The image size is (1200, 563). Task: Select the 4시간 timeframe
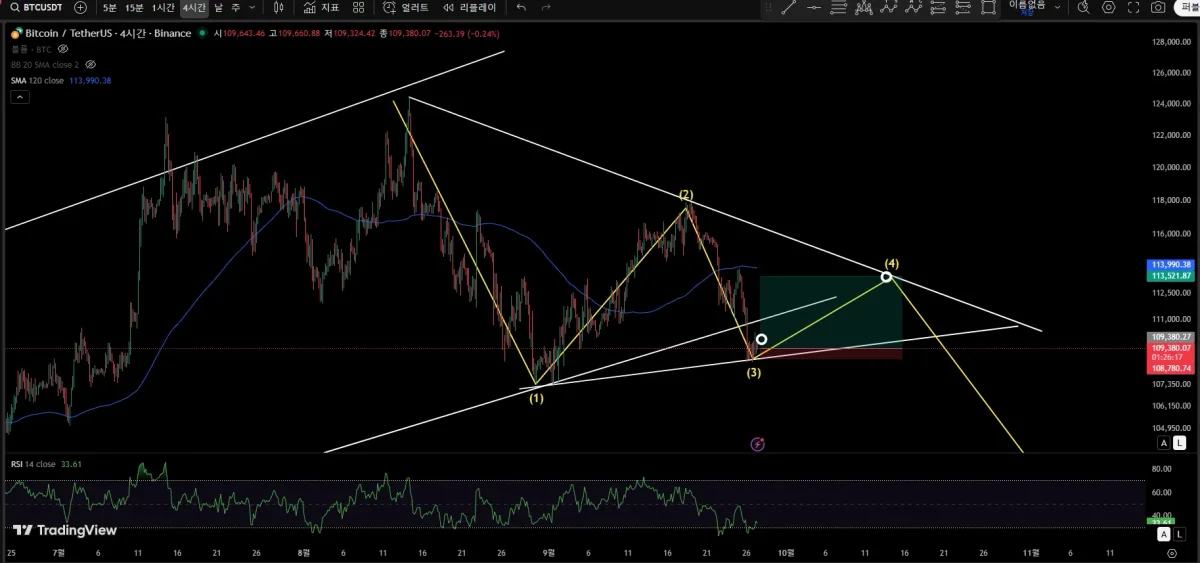pos(194,7)
